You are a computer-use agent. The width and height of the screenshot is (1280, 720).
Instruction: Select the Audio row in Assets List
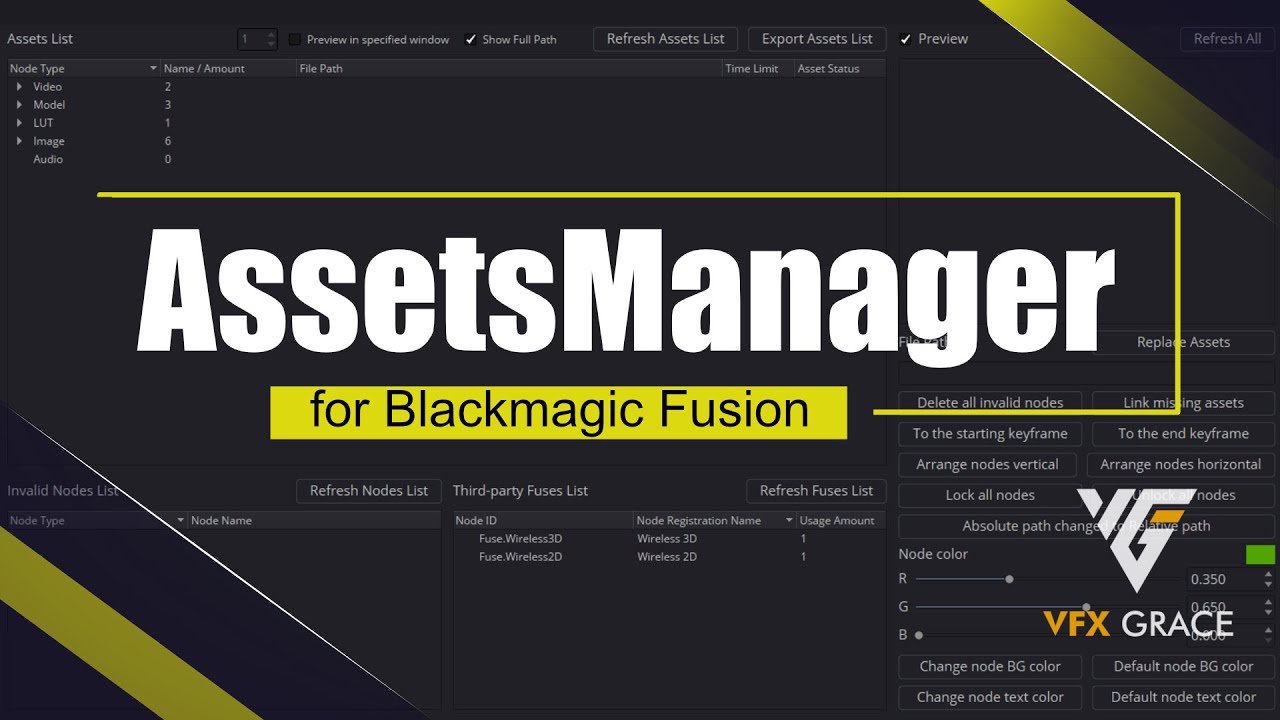[446, 160]
